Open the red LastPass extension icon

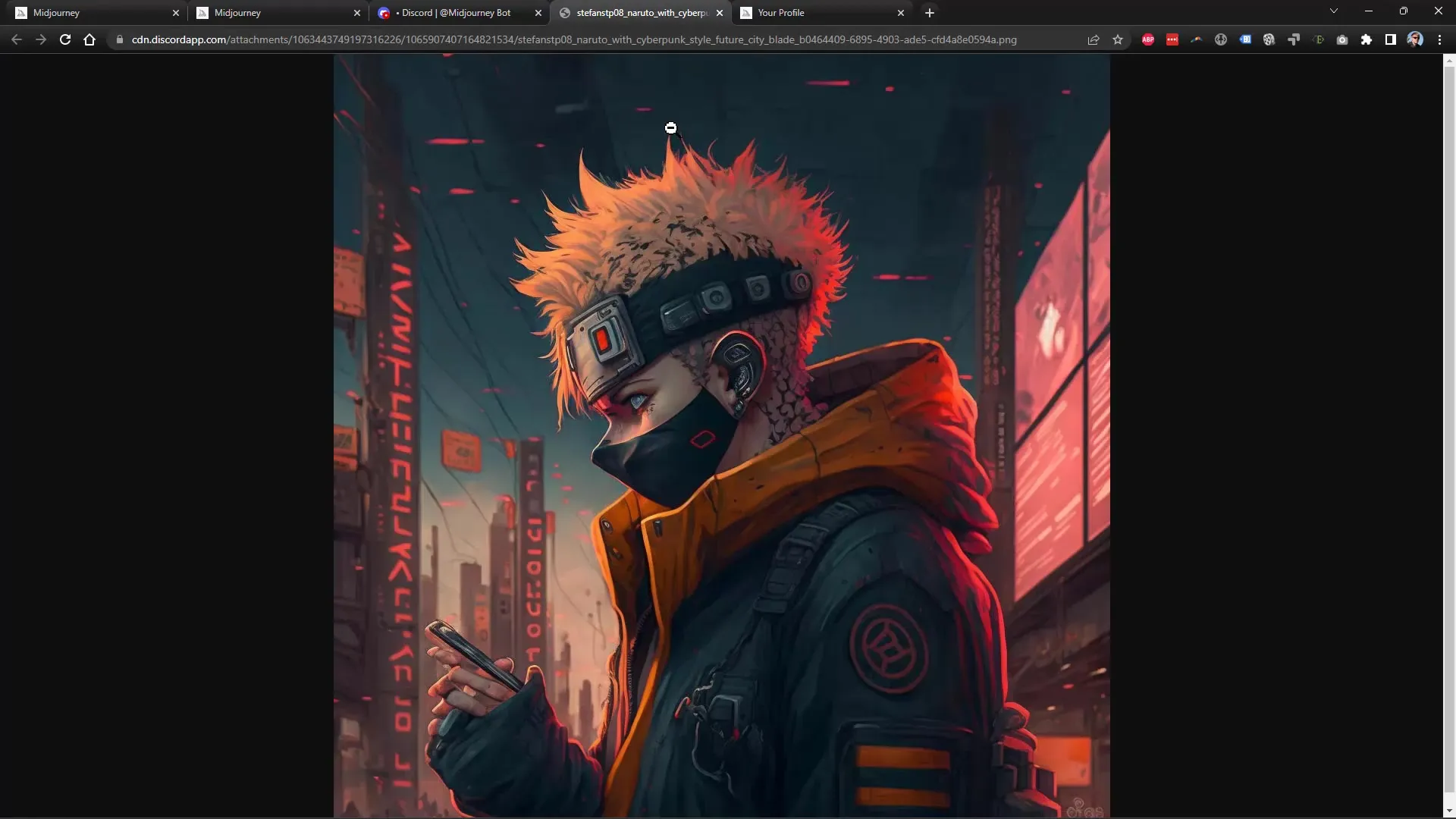pyautogui.click(x=1172, y=39)
